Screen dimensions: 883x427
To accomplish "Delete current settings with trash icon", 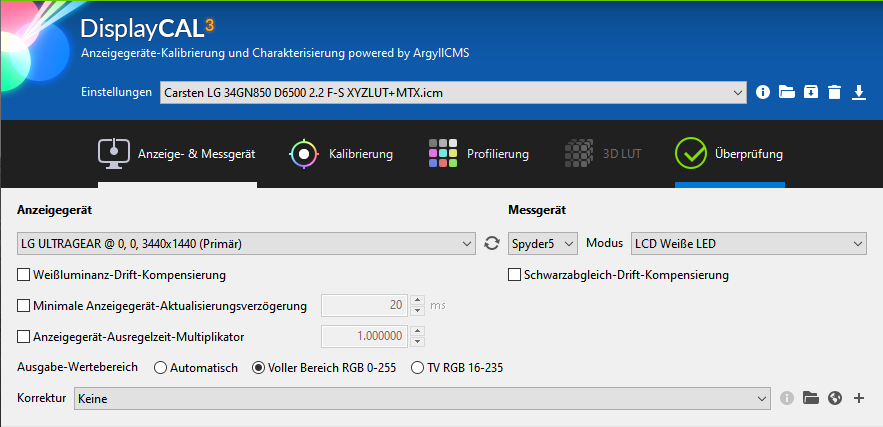I will point(835,92).
